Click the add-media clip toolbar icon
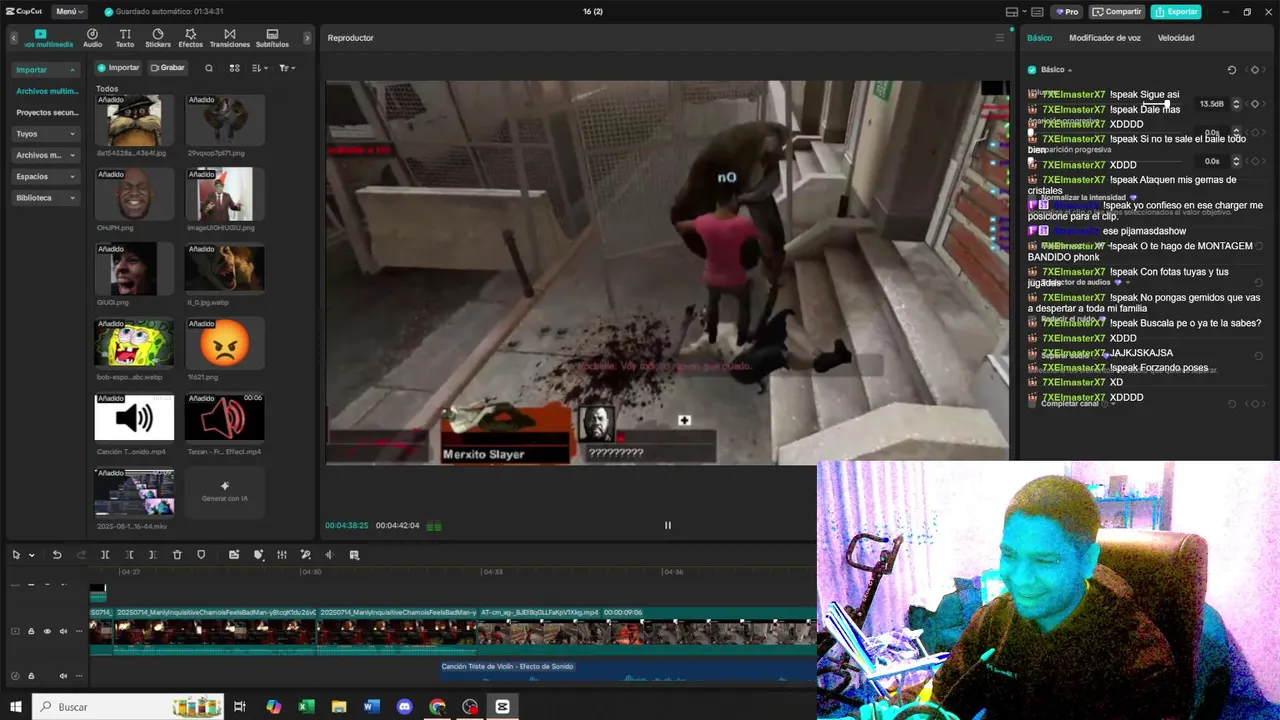Viewport: 1280px width, 720px height. (234, 555)
